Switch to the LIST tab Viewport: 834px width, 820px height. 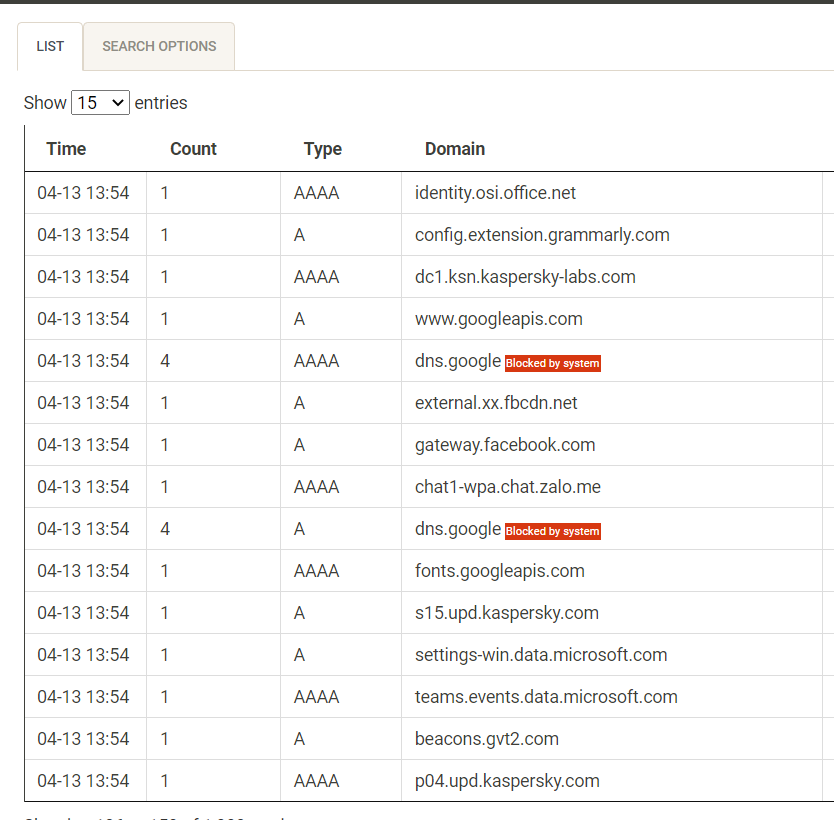[x=50, y=46]
